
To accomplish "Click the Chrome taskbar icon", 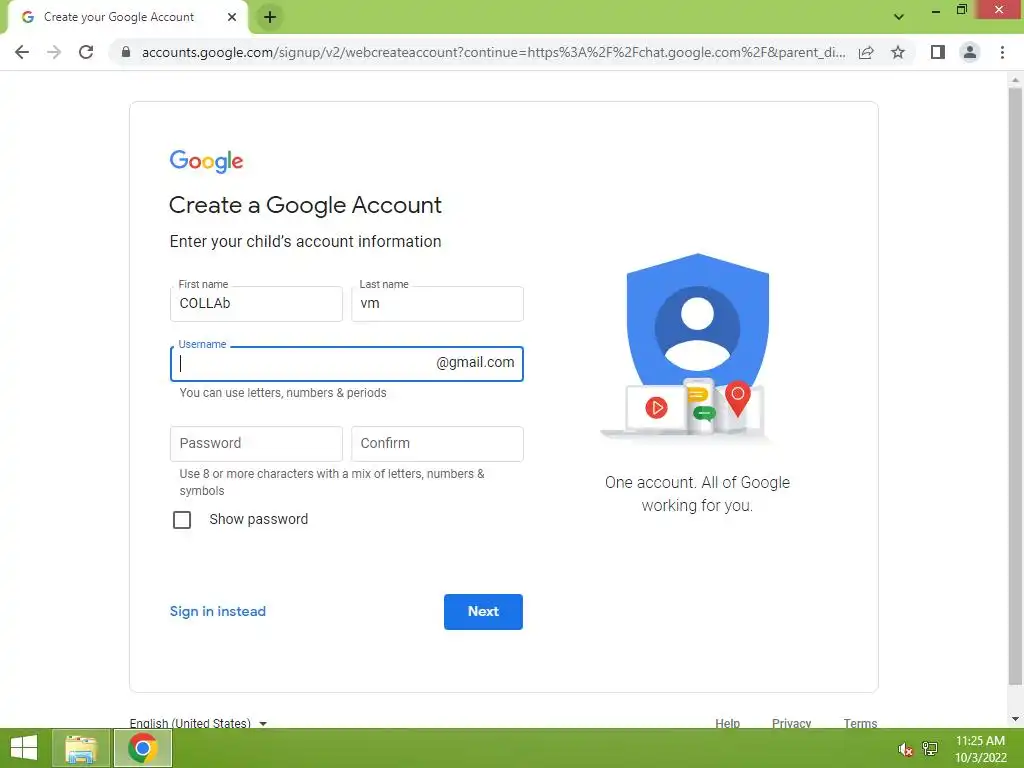I will 142,748.
